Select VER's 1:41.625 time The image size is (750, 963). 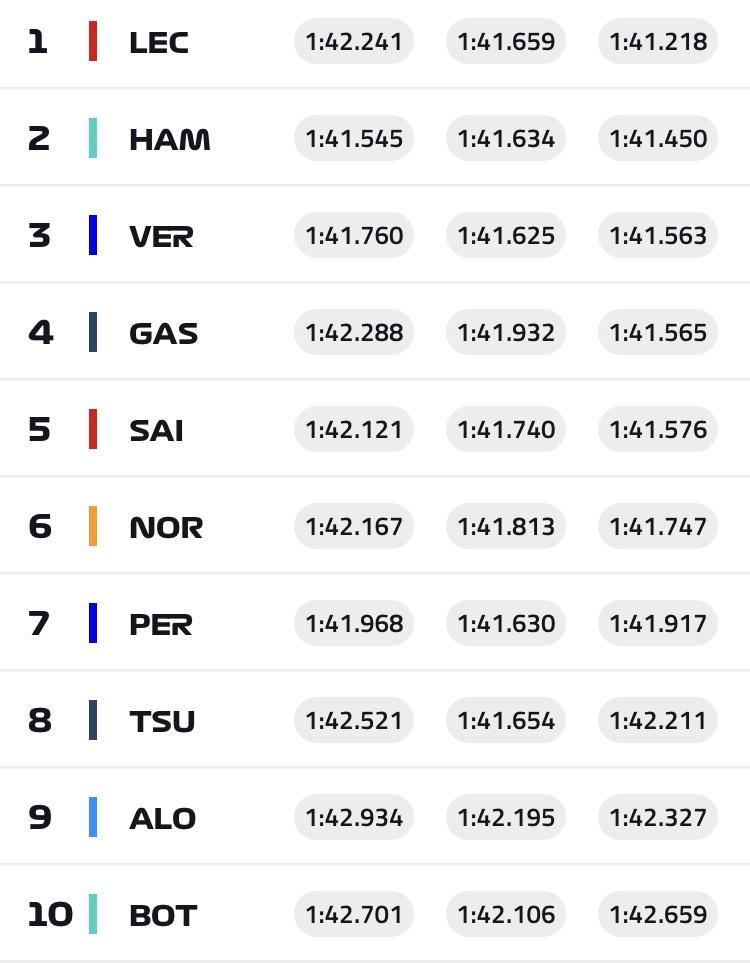click(506, 236)
